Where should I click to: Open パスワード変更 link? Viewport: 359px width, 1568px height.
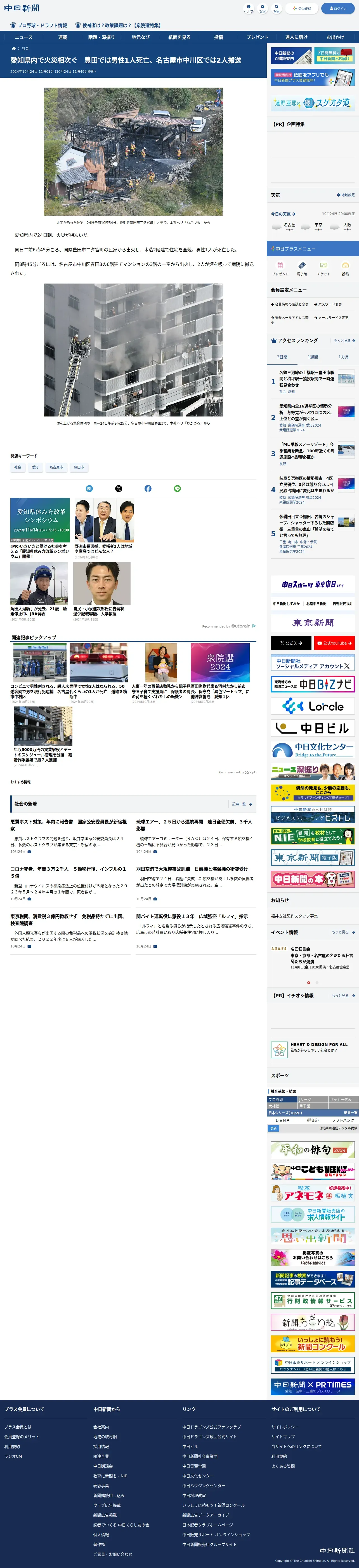pos(329,304)
